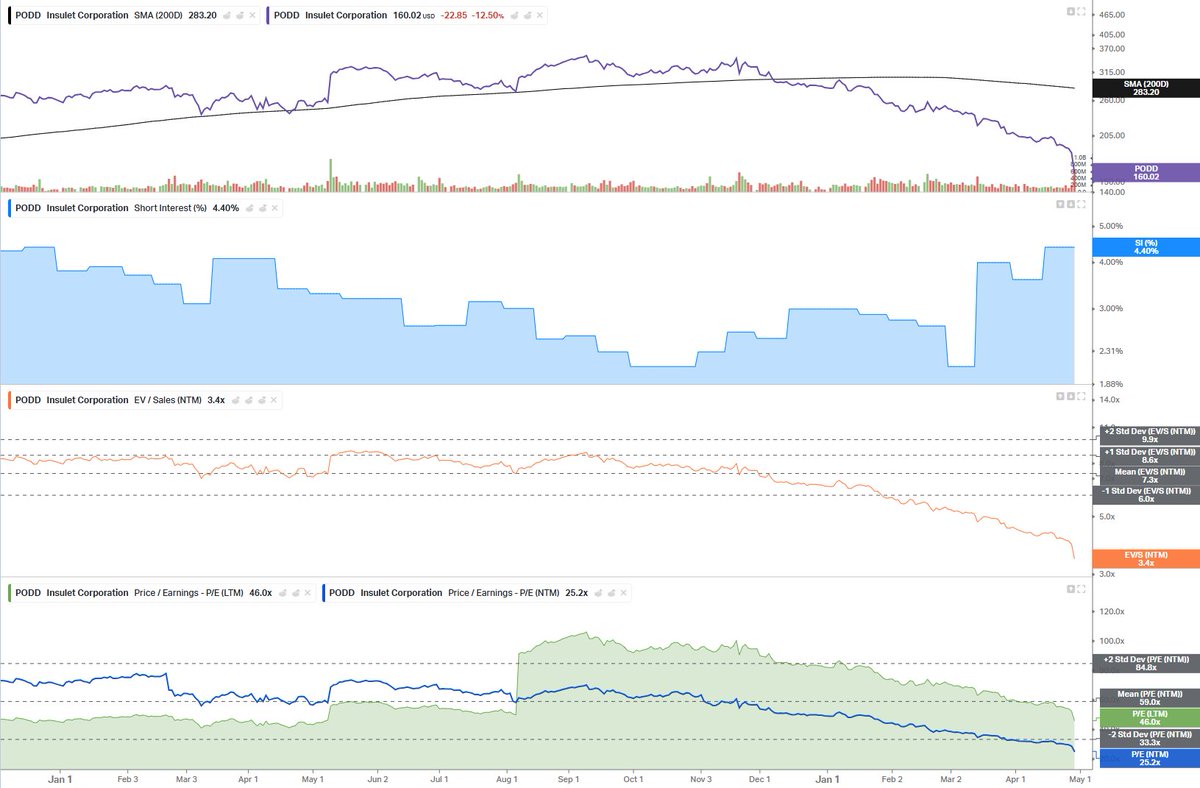
Task: Click the +2 Std Dev (P/E (NTM)) 84.8x label
Action: tap(1148, 663)
